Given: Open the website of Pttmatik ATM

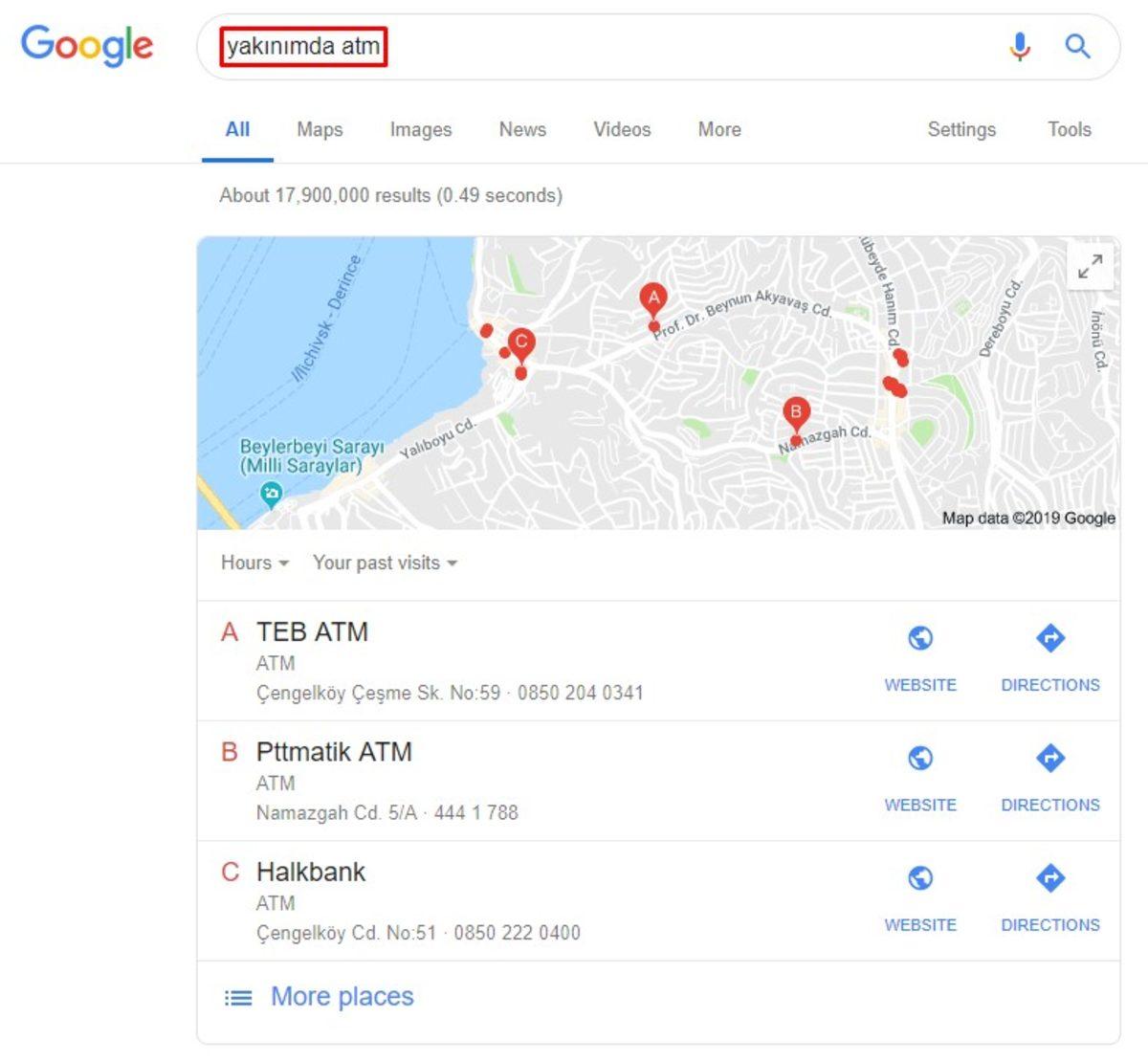Looking at the screenshot, I should 919,757.
